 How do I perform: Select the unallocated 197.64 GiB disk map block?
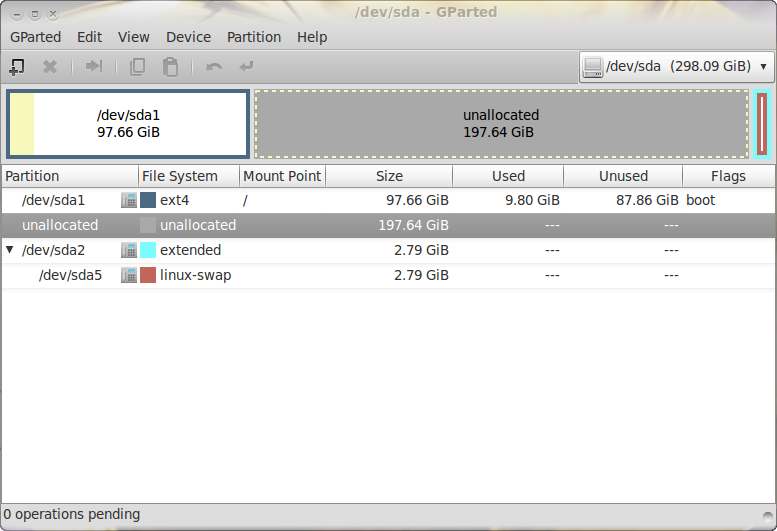point(501,124)
